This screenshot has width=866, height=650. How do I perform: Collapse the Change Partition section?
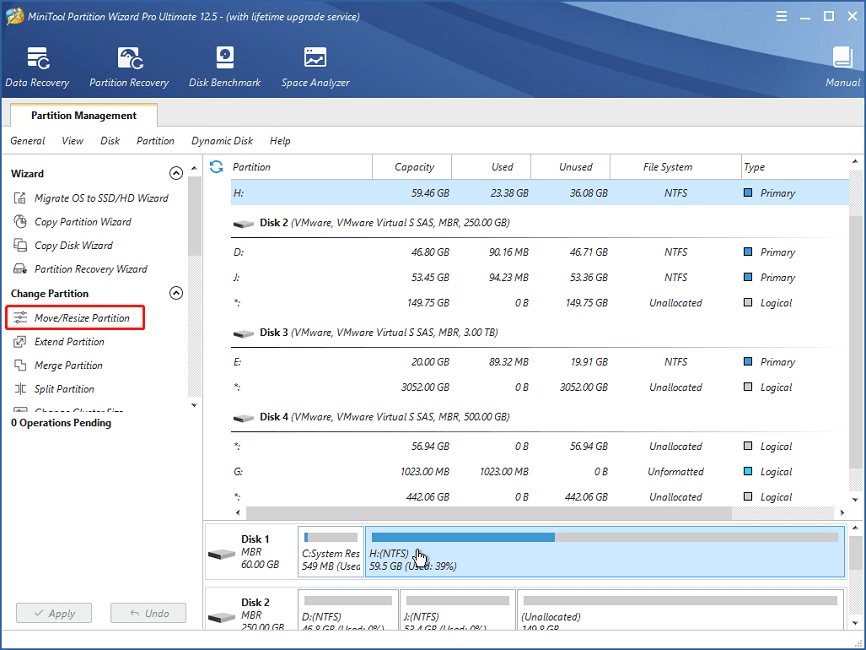[176, 293]
